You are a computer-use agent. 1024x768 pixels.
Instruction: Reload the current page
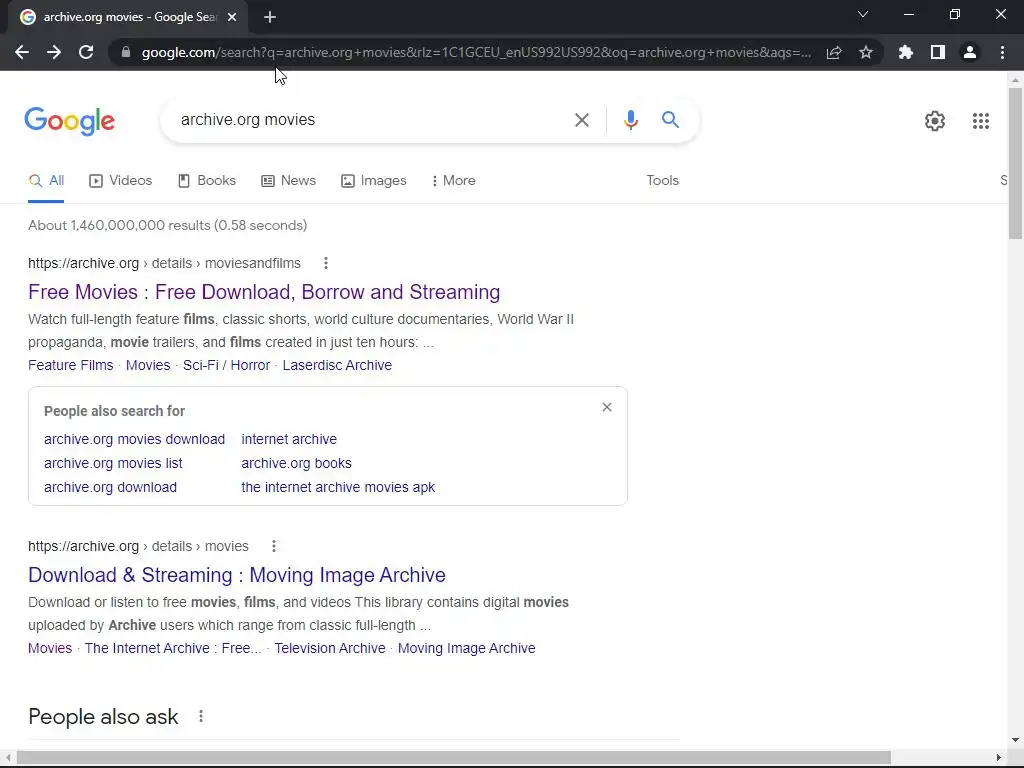(x=86, y=52)
